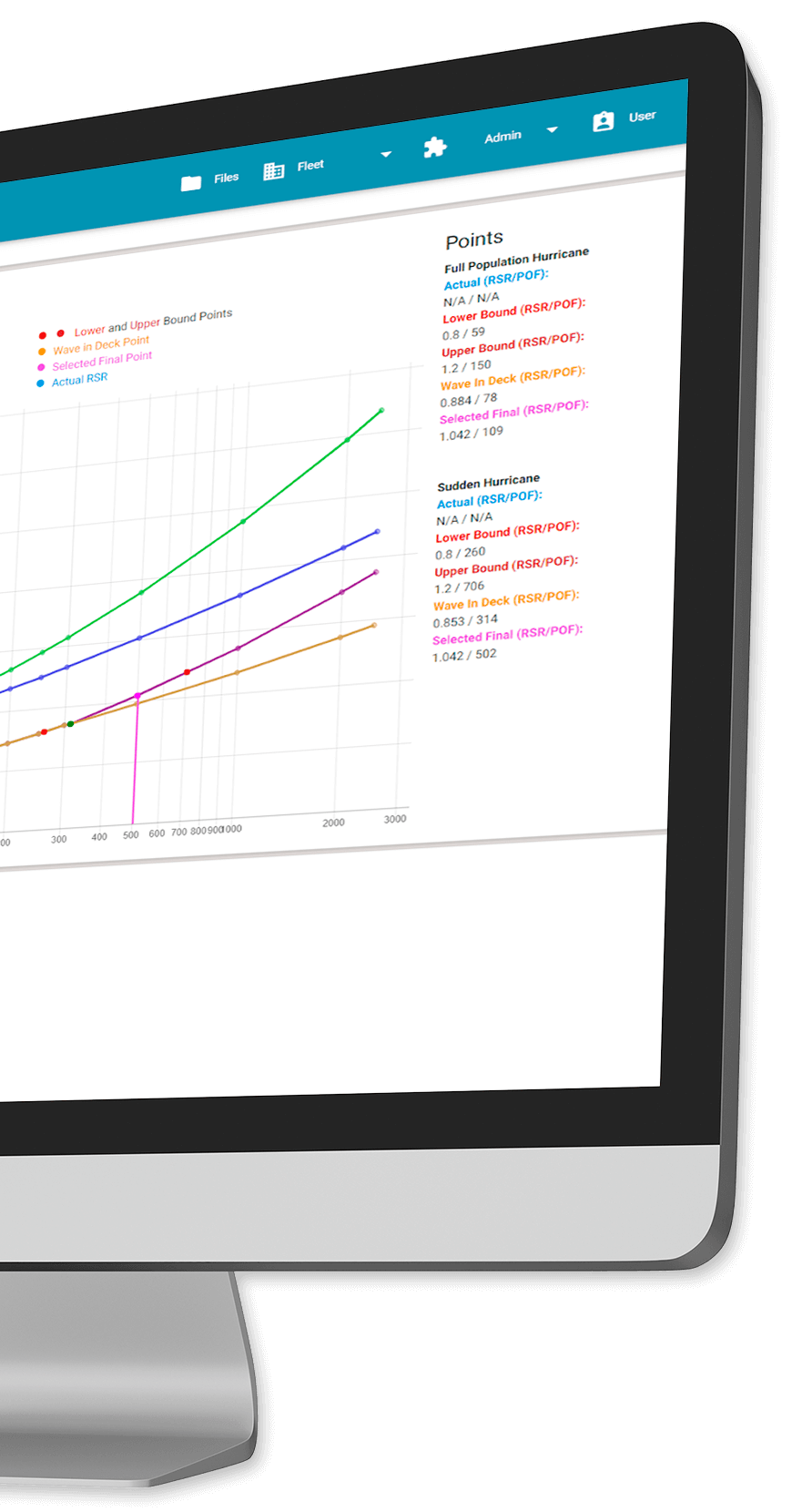Image resolution: width=792 pixels, height=1512 pixels.
Task: Click the top point on green curve
Action: click(x=381, y=411)
